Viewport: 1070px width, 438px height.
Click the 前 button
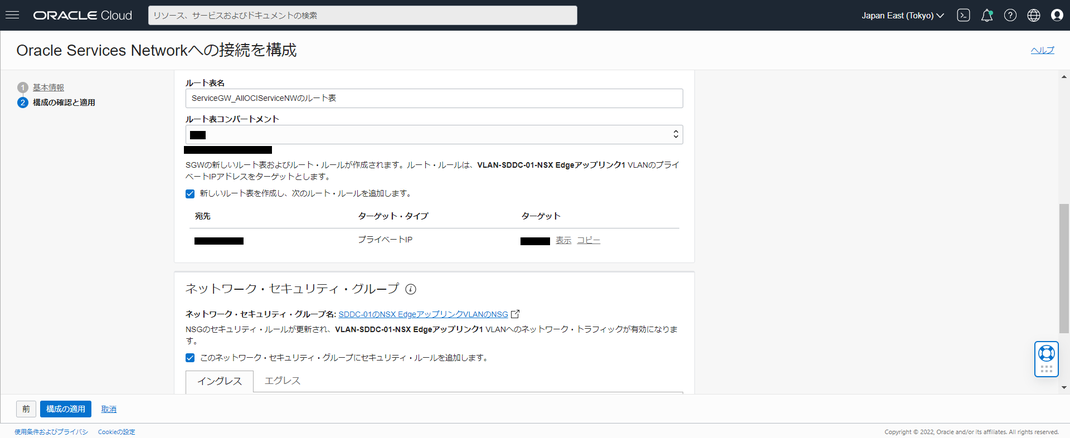click(25, 409)
